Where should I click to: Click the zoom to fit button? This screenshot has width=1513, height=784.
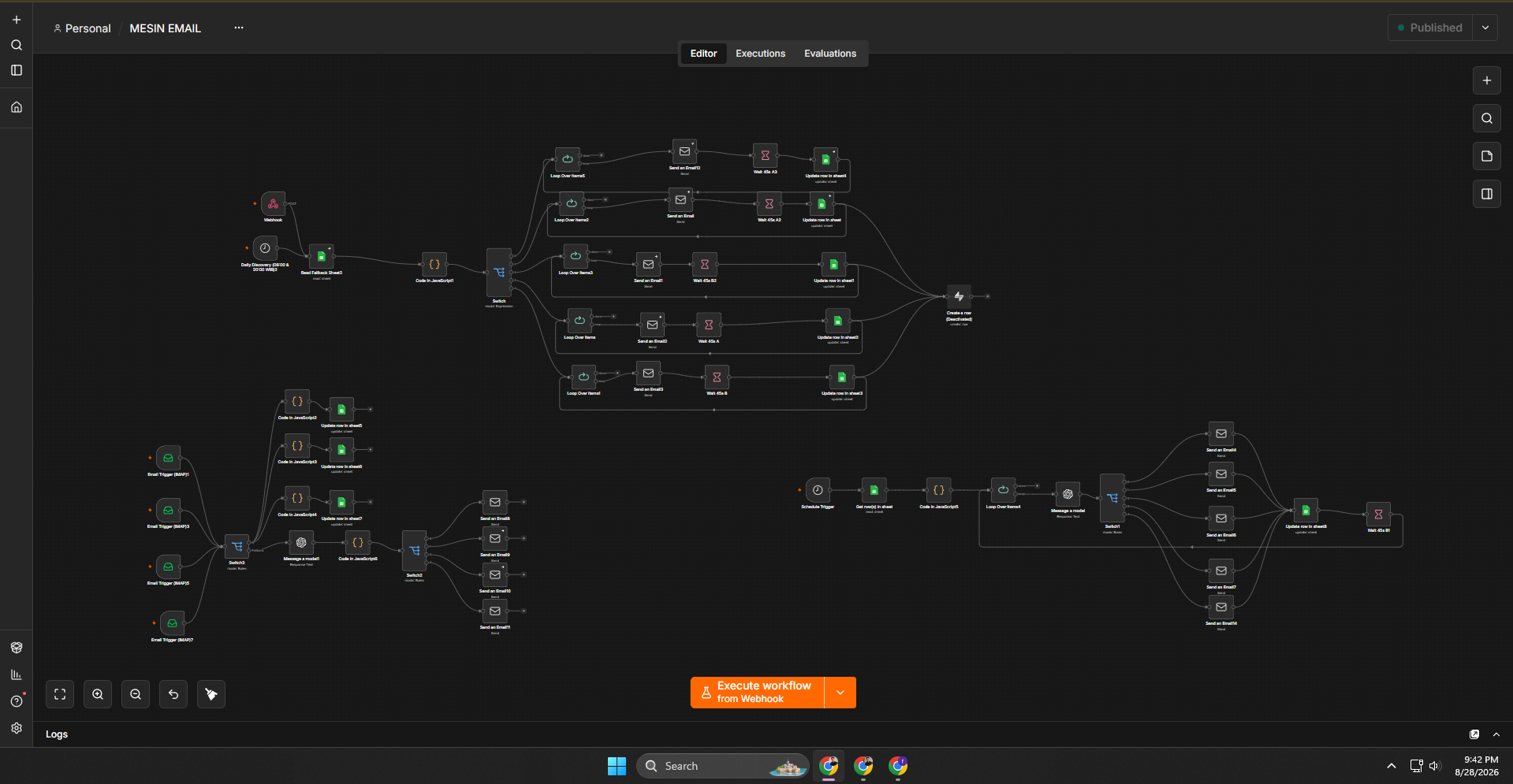[x=60, y=694]
